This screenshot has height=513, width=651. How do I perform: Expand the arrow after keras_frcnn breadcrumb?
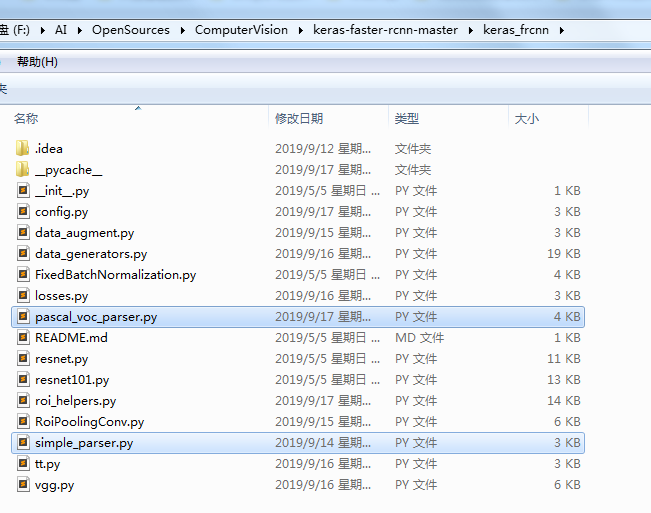[561, 30]
